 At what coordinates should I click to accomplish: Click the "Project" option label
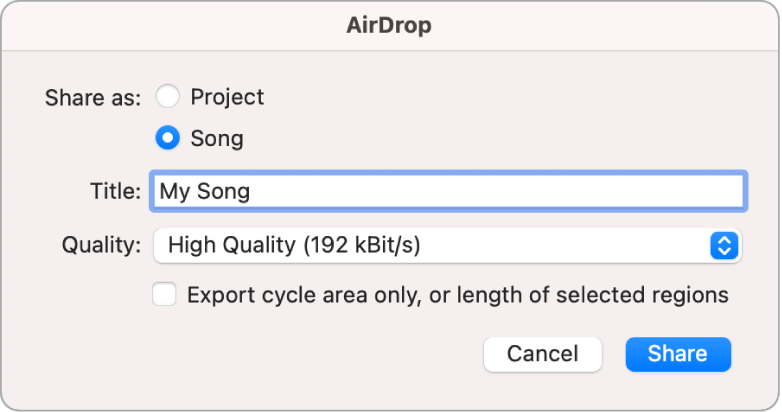click(227, 97)
